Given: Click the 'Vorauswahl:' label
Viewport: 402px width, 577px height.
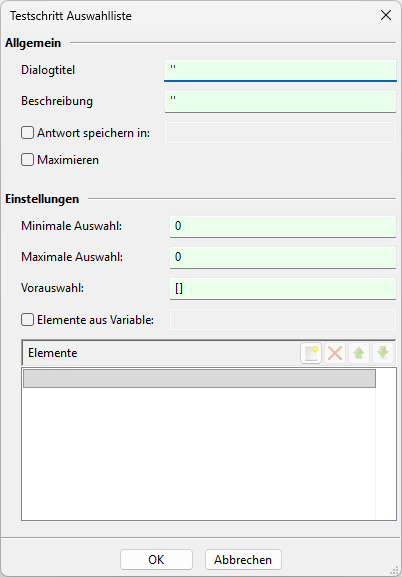Looking at the screenshot, I should [x=53, y=288].
